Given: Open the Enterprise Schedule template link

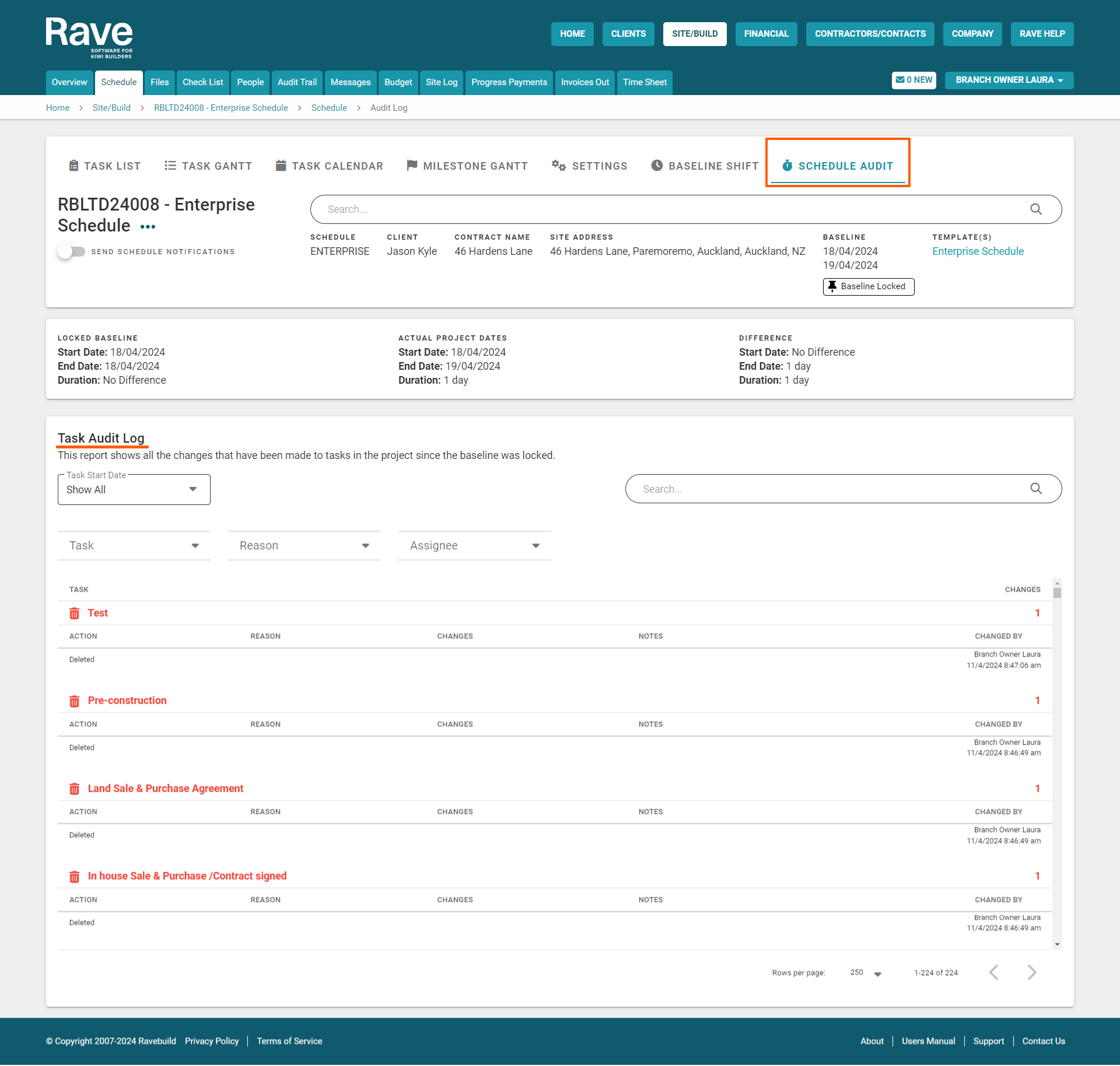Looking at the screenshot, I should tap(978, 251).
